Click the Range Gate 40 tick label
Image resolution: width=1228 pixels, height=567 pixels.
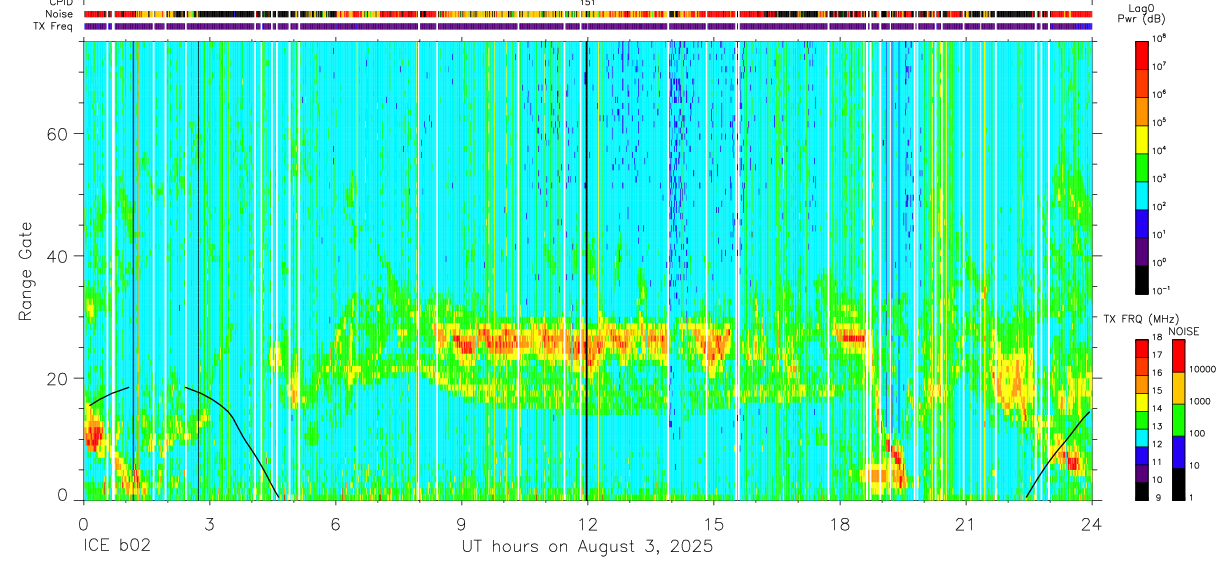[58, 256]
